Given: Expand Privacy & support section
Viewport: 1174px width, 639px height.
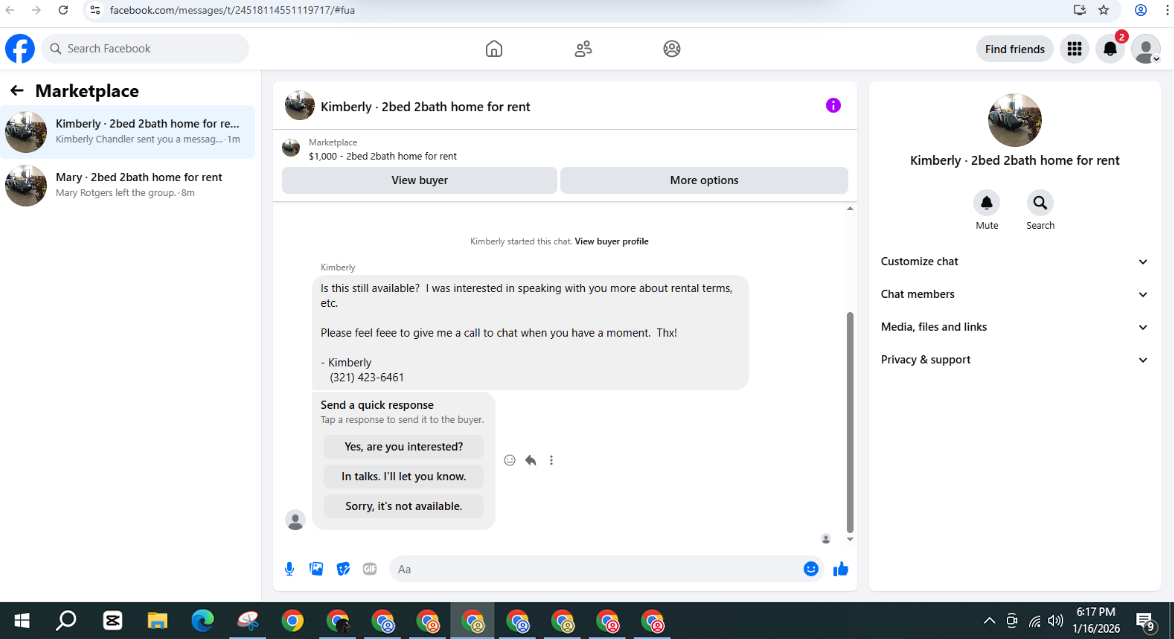Looking at the screenshot, I should tap(1015, 360).
